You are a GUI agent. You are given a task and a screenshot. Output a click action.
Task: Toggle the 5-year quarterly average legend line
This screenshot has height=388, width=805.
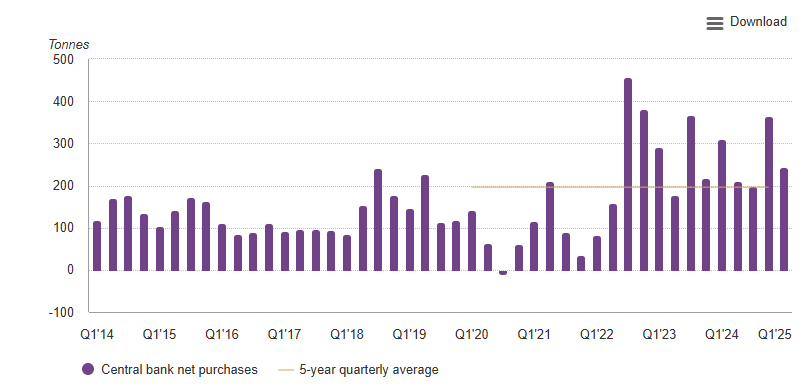[286, 370]
